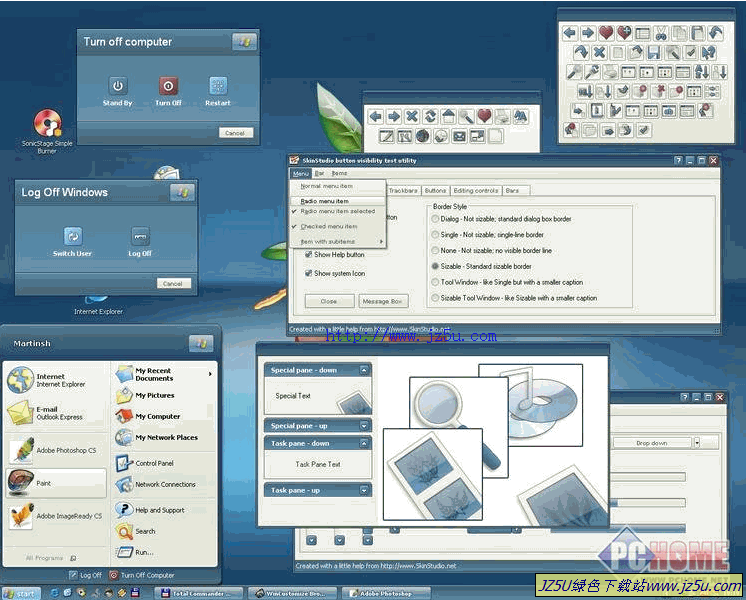Expand My Recent Documents submenu
The image size is (746, 600).
[x=164, y=374]
